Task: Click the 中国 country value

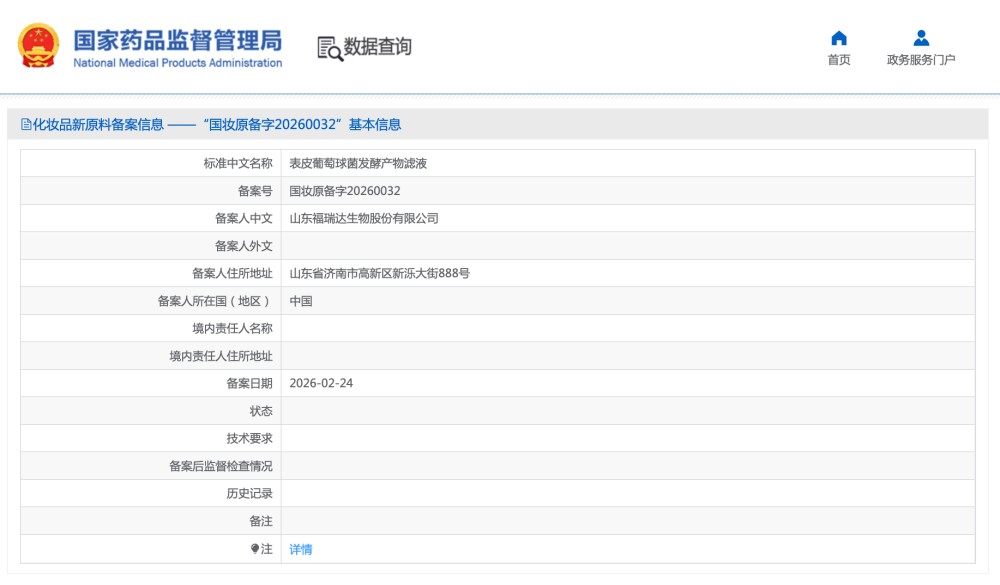Action: (301, 301)
